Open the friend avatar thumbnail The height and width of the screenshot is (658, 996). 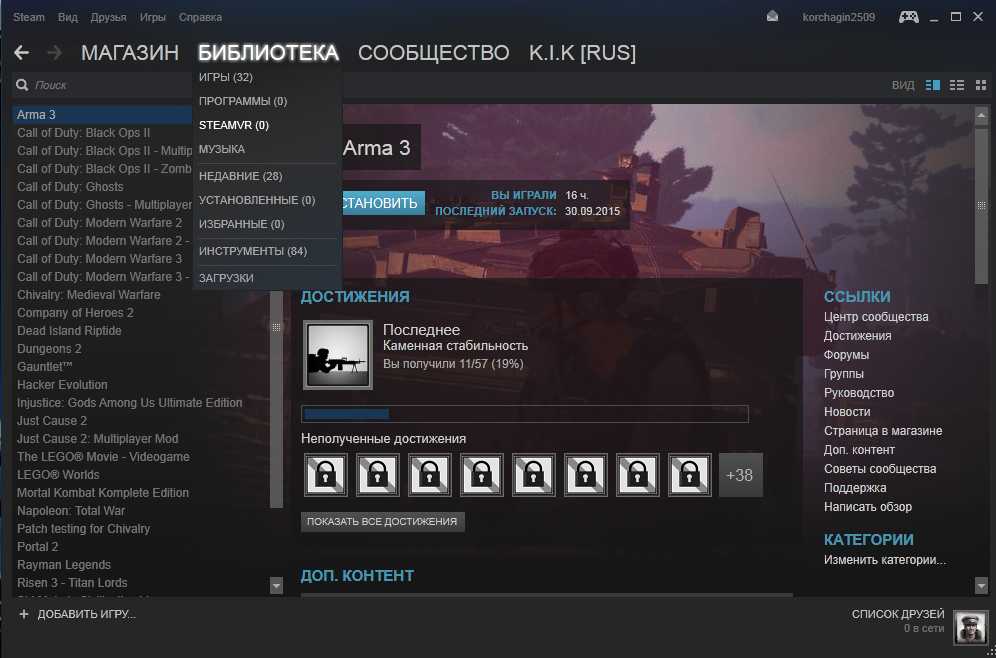971,627
